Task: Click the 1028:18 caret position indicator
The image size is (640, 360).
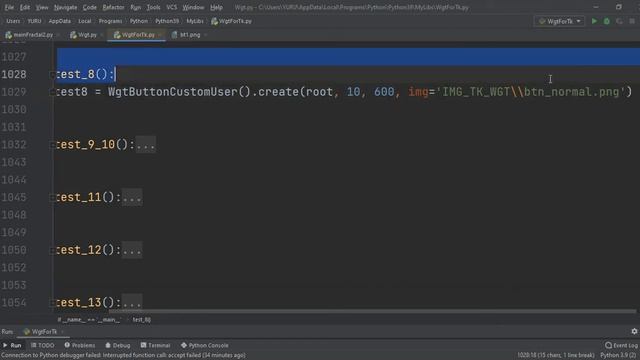Action: click(x=556, y=355)
